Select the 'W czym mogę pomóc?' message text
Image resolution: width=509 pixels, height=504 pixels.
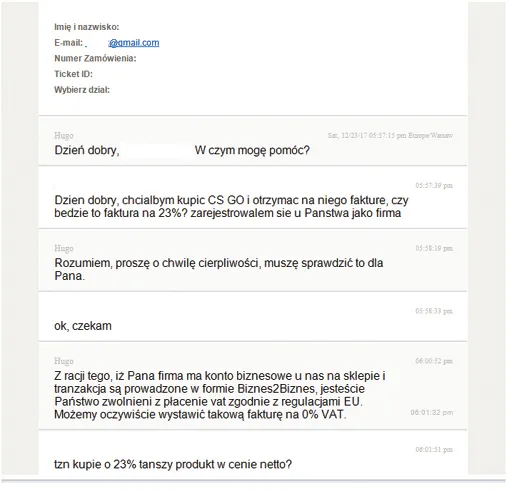[252, 150]
